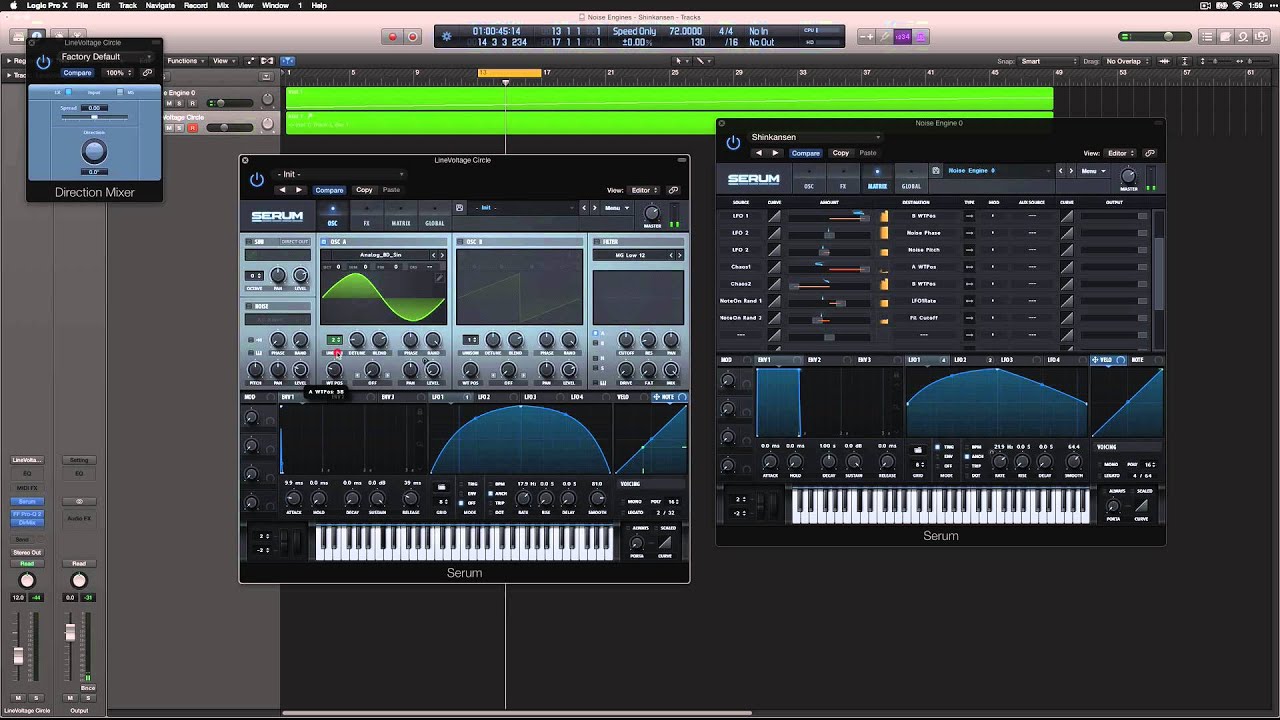Click link icon in LineVoltage Circle window
The width and height of the screenshot is (1280, 720).
point(673,190)
